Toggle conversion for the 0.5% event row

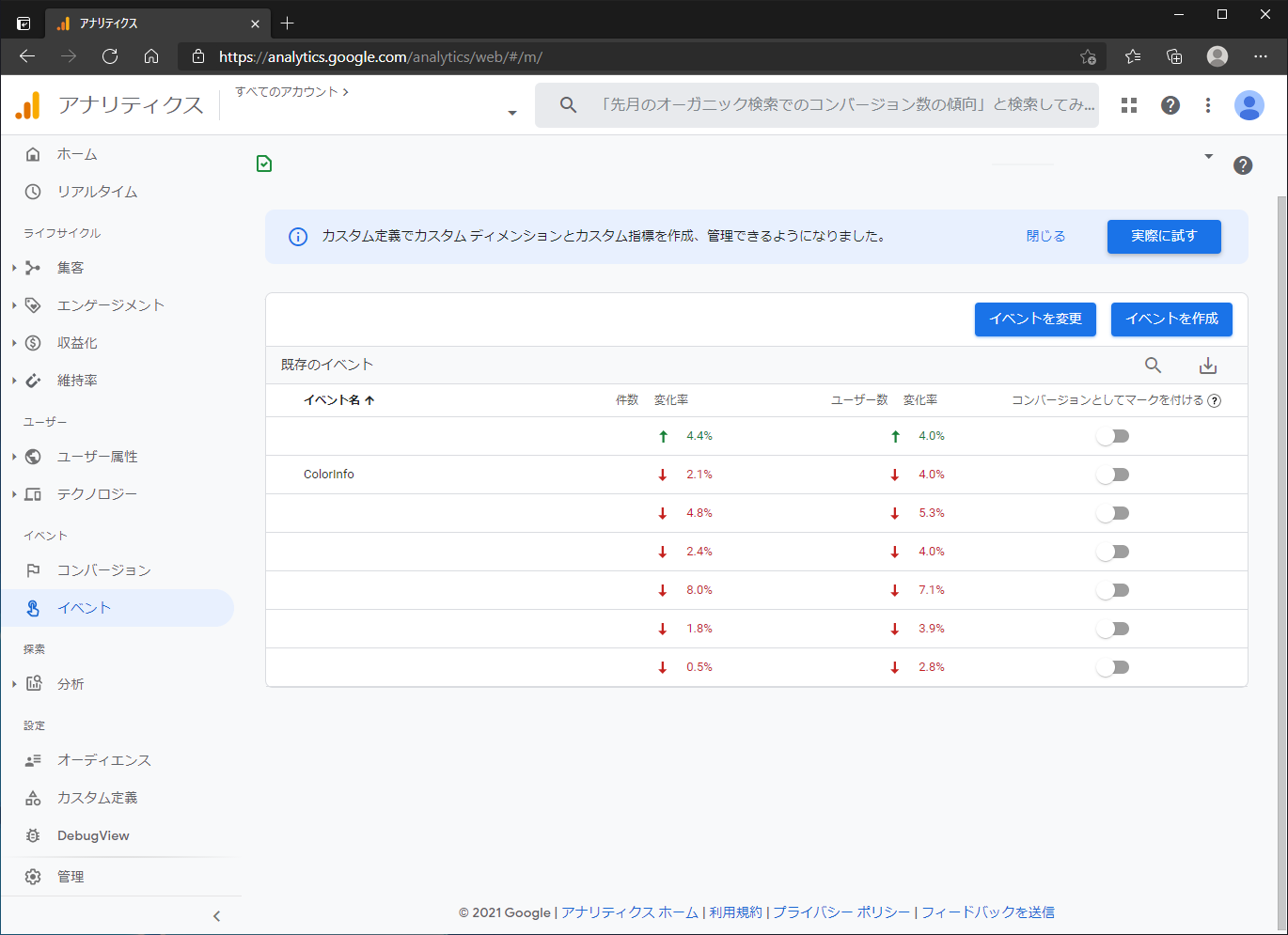click(x=1113, y=667)
